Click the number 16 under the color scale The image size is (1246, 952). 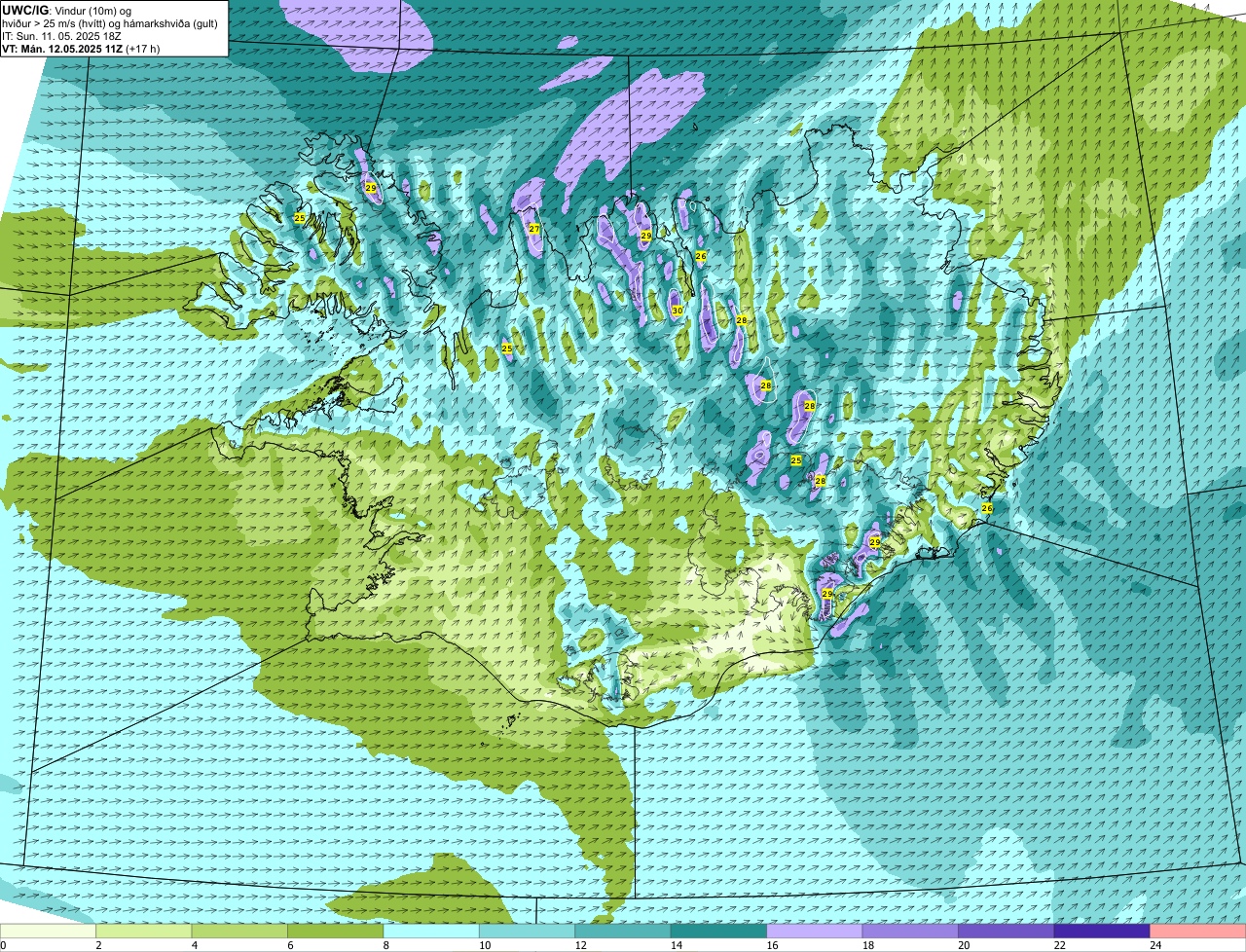[x=772, y=945]
